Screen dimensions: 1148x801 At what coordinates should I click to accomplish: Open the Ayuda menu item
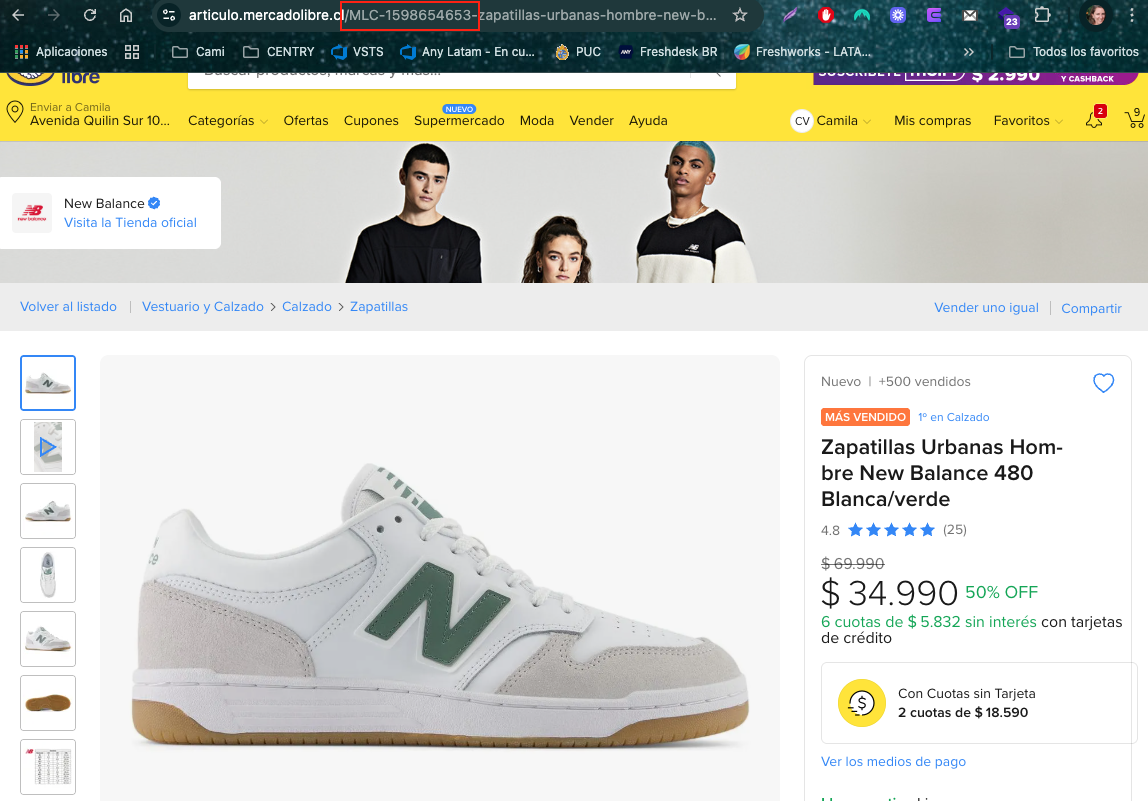[x=648, y=121]
